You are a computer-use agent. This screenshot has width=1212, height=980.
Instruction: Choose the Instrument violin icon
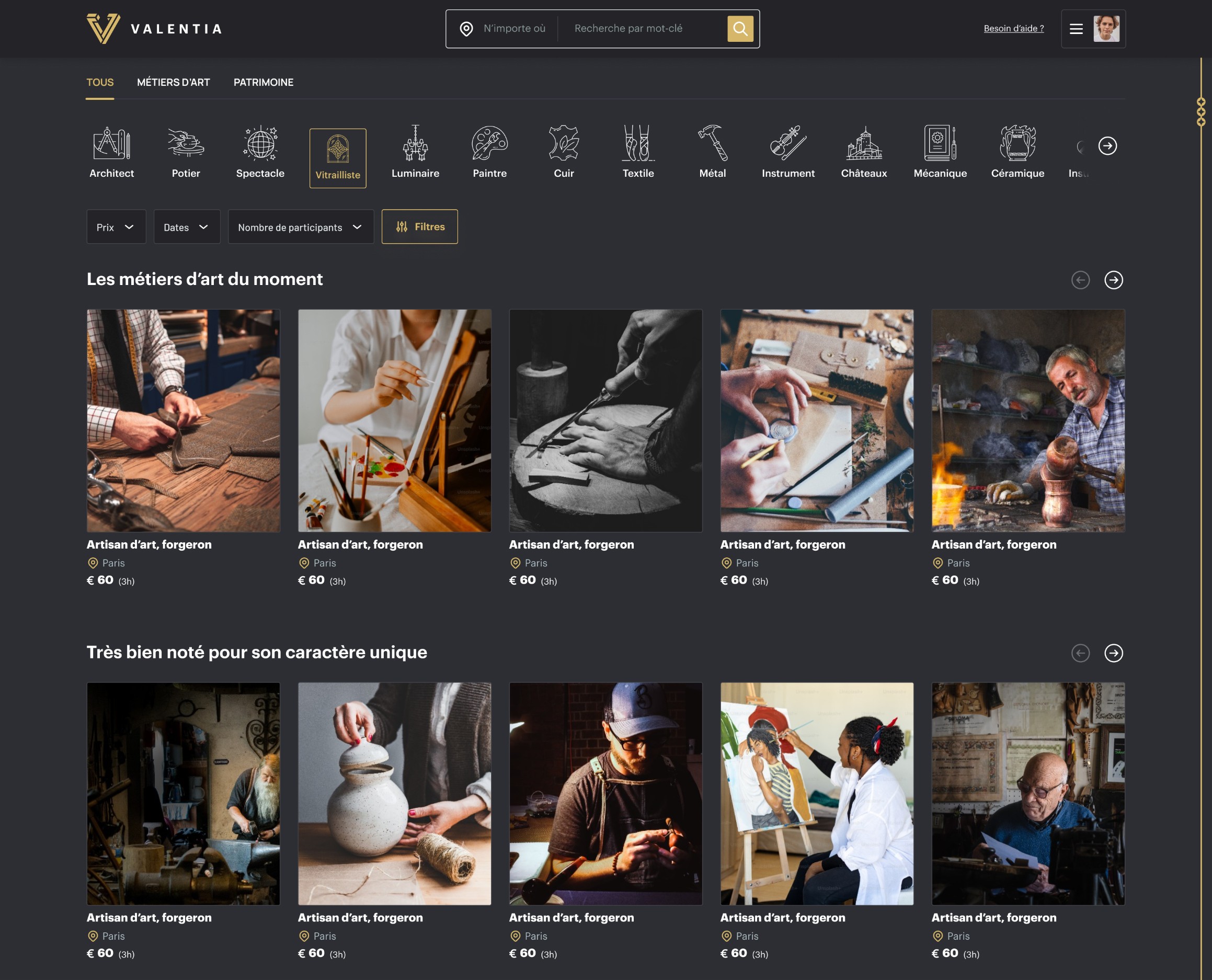coord(787,143)
